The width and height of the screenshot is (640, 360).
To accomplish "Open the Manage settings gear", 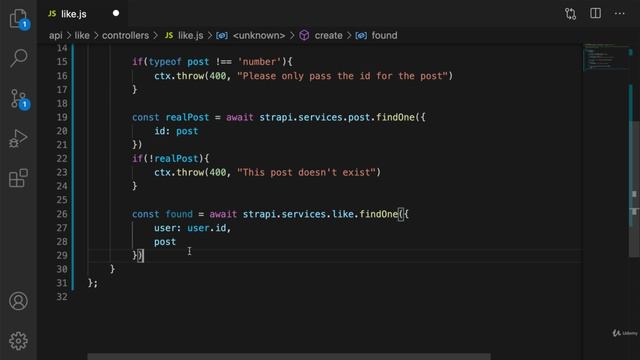I will [x=18, y=341].
